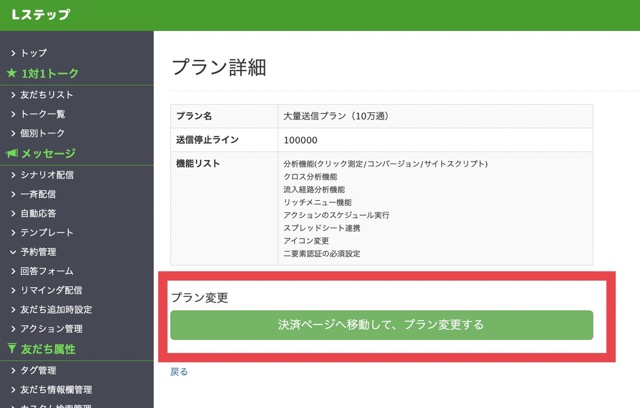Screen dimensions: 640x408
Task: Open トップ in the sidebar
Action: point(34,52)
